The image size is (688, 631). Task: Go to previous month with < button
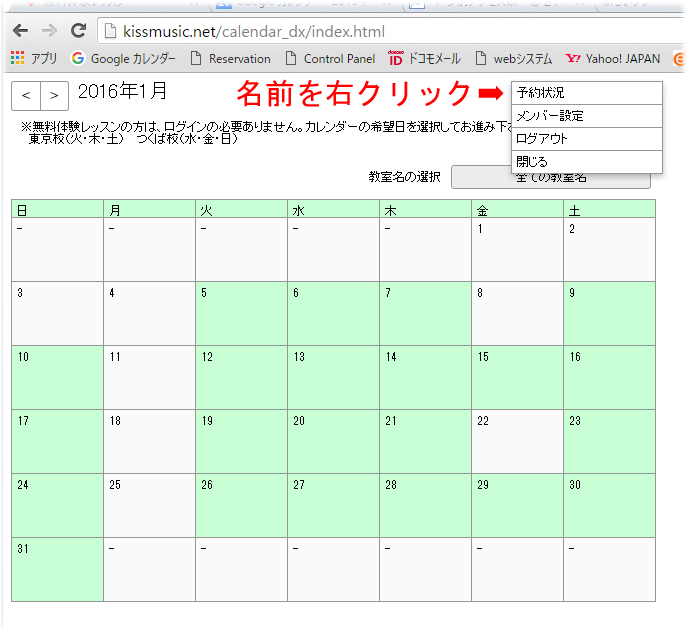[26, 96]
